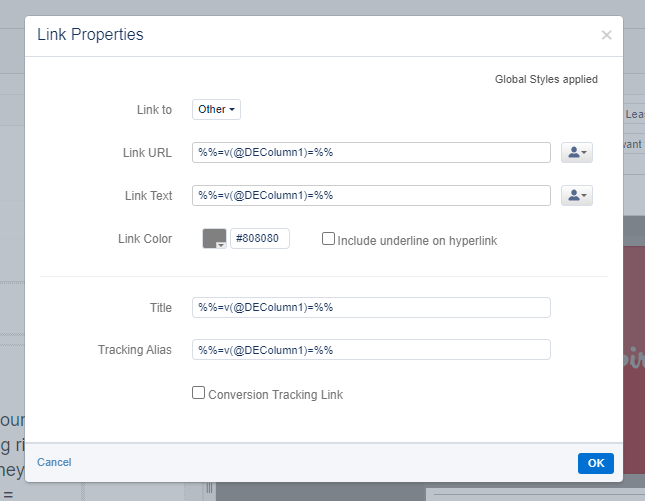Screen dimensions: 645x501
Task: Open personalization picker beside Link URL field
Action: point(577,152)
